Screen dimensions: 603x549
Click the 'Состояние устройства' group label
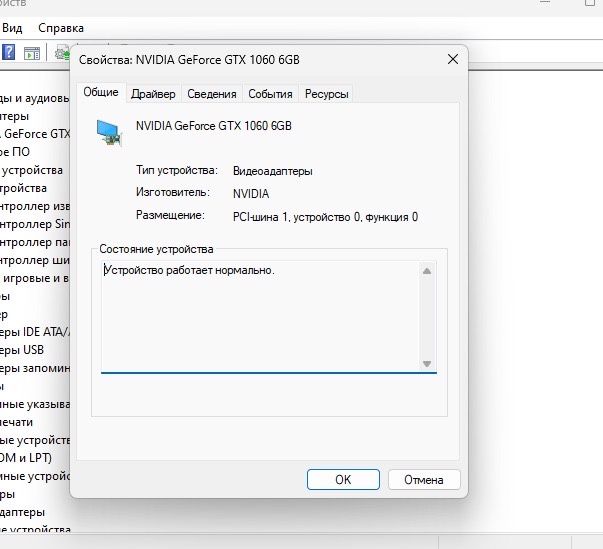(x=156, y=249)
